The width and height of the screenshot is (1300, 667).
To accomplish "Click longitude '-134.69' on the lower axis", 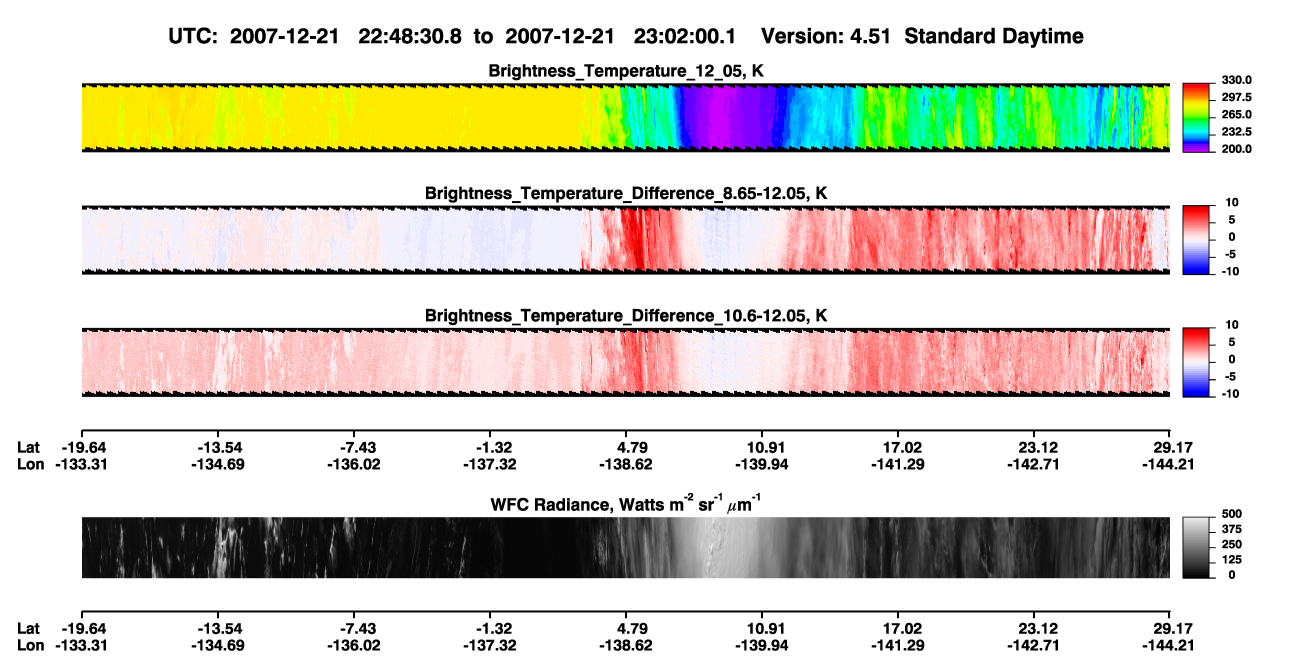I will (217, 645).
